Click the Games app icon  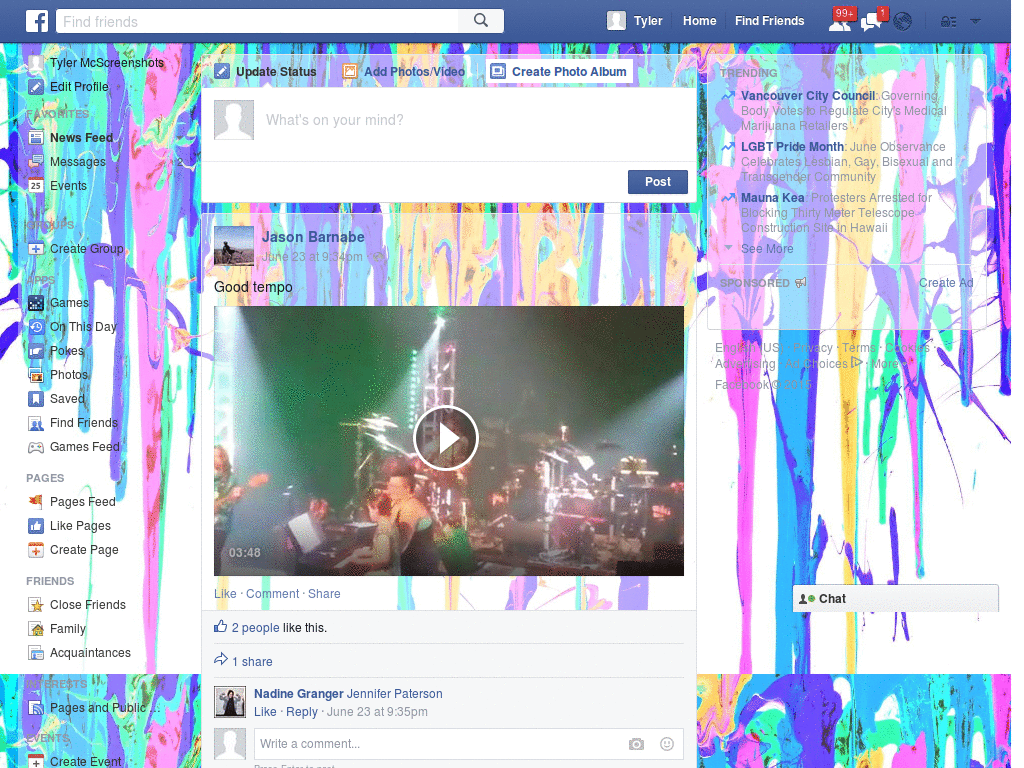[36, 303]
